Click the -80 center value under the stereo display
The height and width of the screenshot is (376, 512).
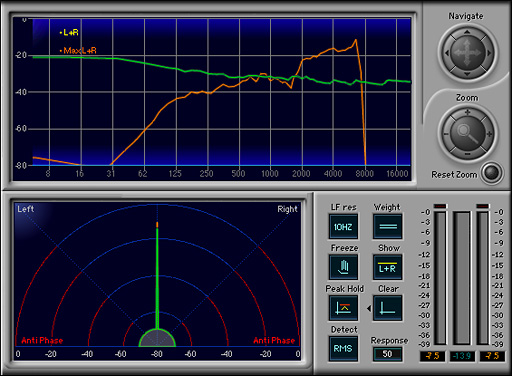156,354
